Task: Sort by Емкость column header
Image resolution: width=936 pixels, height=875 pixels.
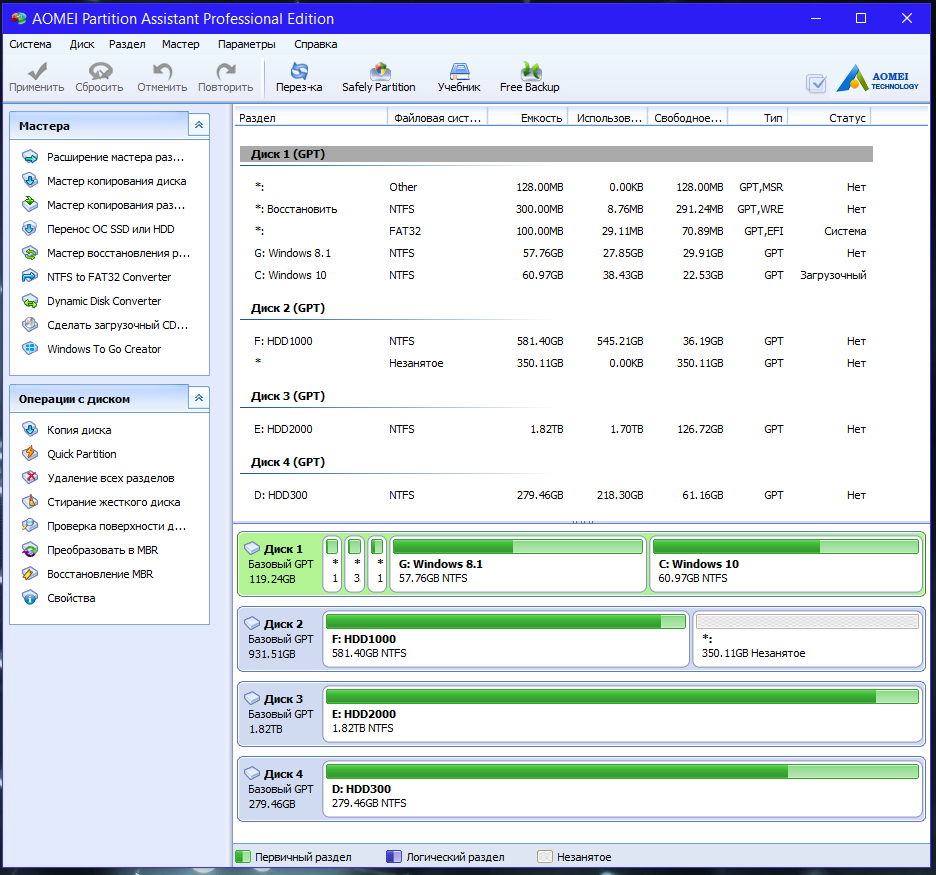Action: click(528, 118)
